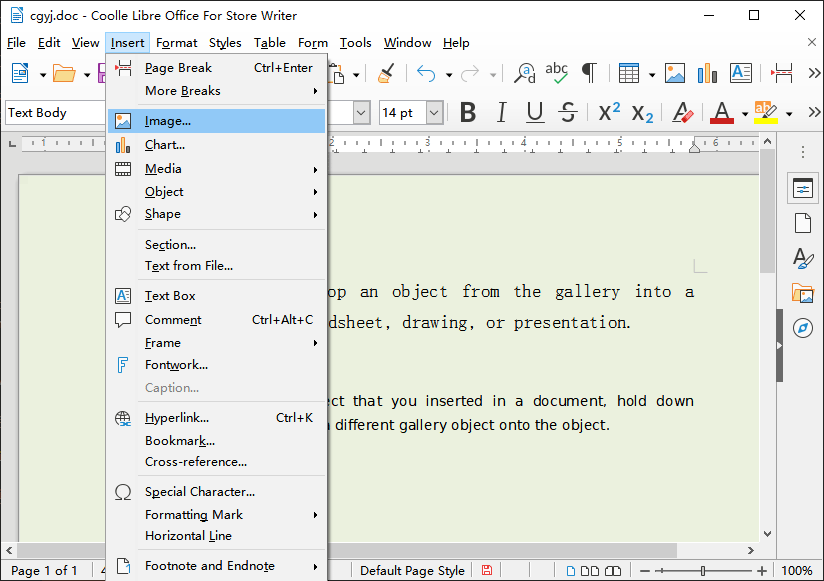
Task: Toggle formatting marks display
Action: coord(590,73)
